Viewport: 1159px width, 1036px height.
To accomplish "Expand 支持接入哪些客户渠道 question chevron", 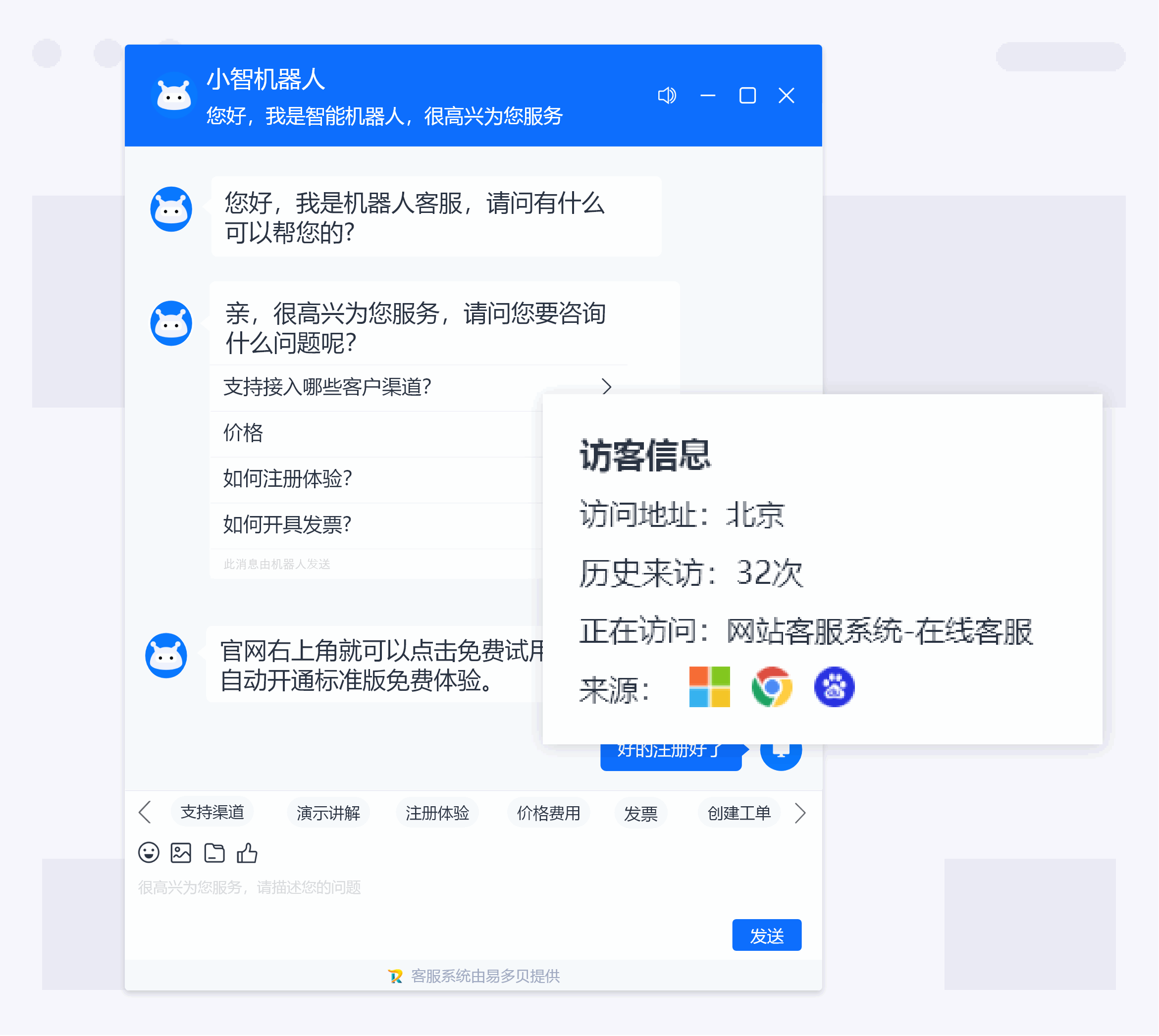I will pos(606,387).
